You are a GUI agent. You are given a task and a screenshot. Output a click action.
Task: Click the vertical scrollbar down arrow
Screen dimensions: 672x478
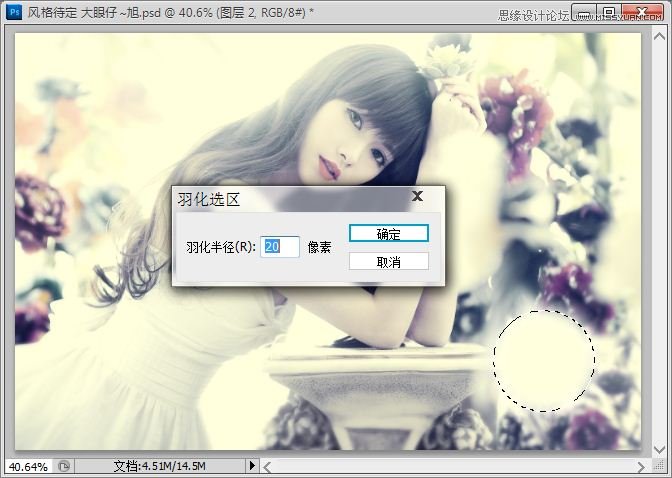click(659, 449)
